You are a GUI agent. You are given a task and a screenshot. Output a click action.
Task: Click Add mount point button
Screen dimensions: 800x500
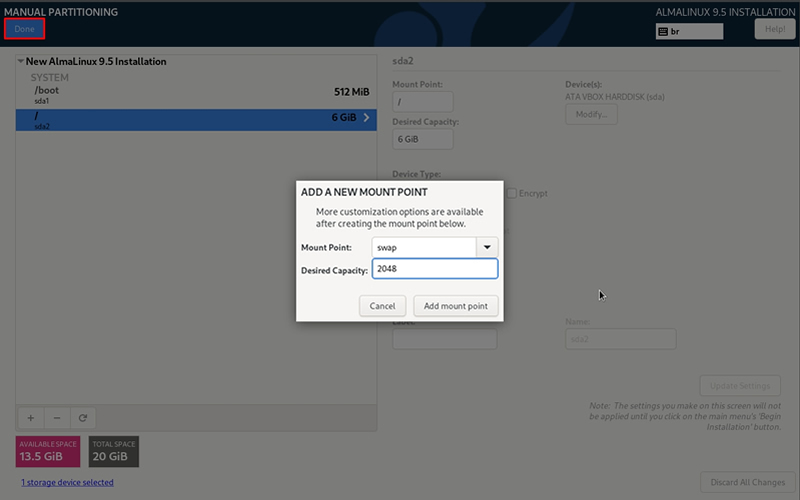(x=456, y=306)
